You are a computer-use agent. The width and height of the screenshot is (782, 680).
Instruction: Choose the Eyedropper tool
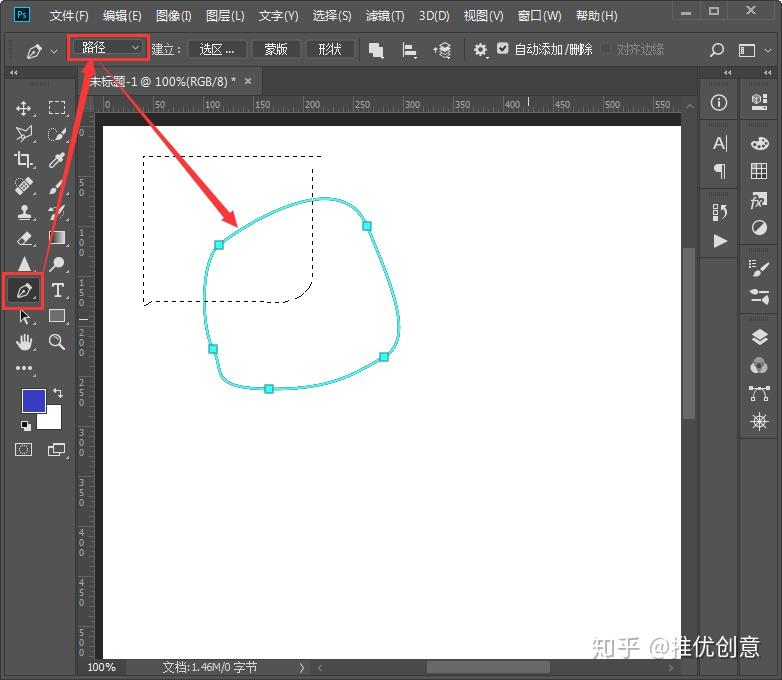[56, 160]
